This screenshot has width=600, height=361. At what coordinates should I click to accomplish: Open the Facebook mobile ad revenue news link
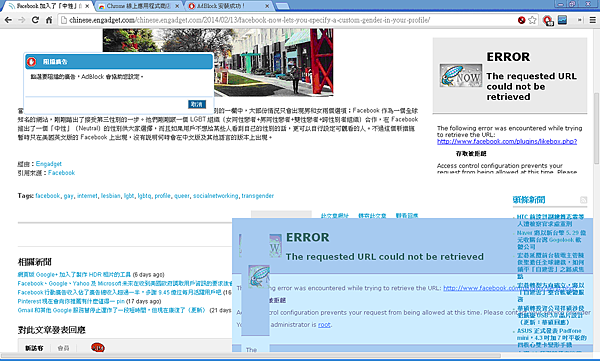pyautogui.click(x=119, y=292)
